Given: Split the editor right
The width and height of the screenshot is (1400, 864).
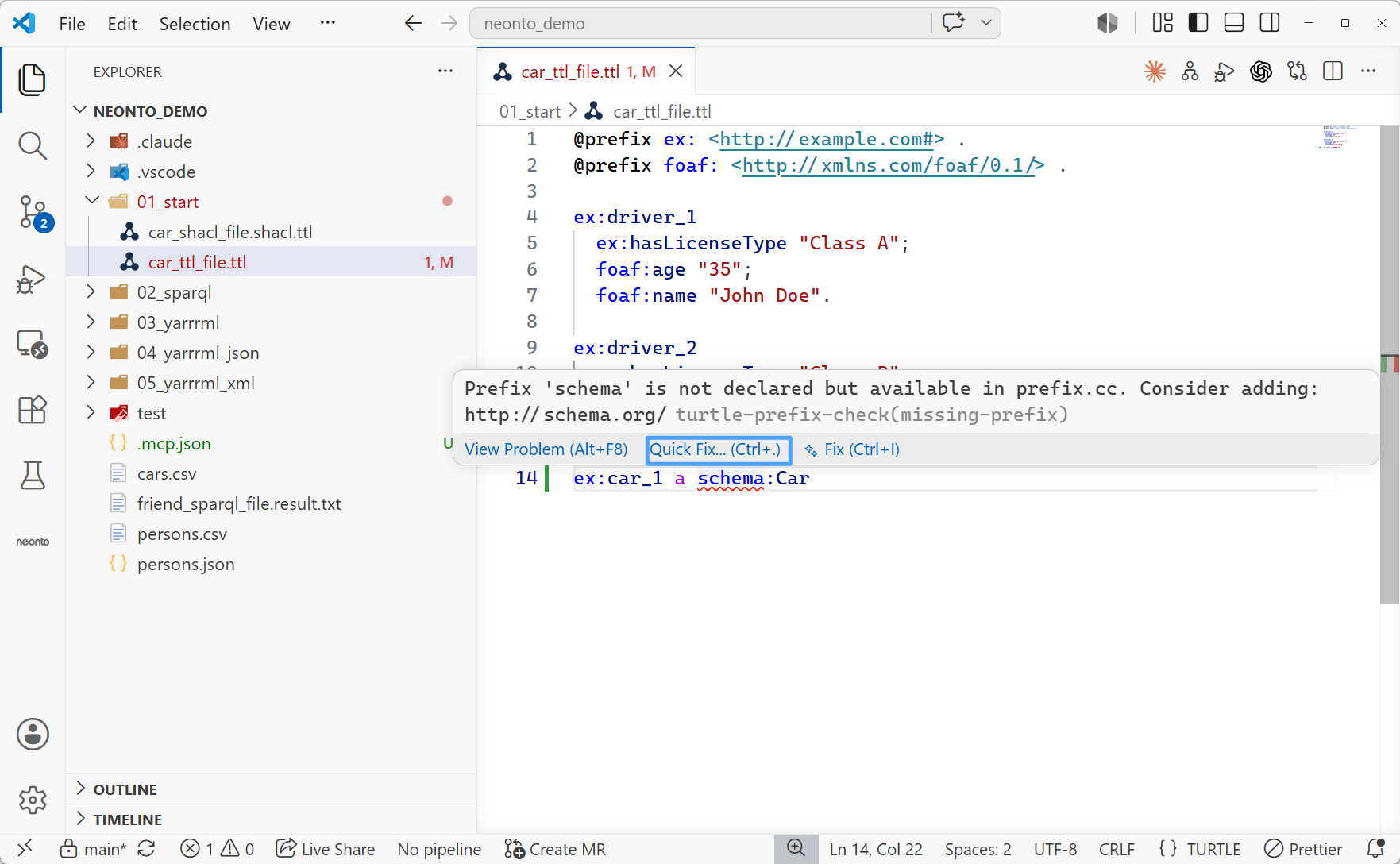Looking at the screenshot, I should coord(1333,71).
